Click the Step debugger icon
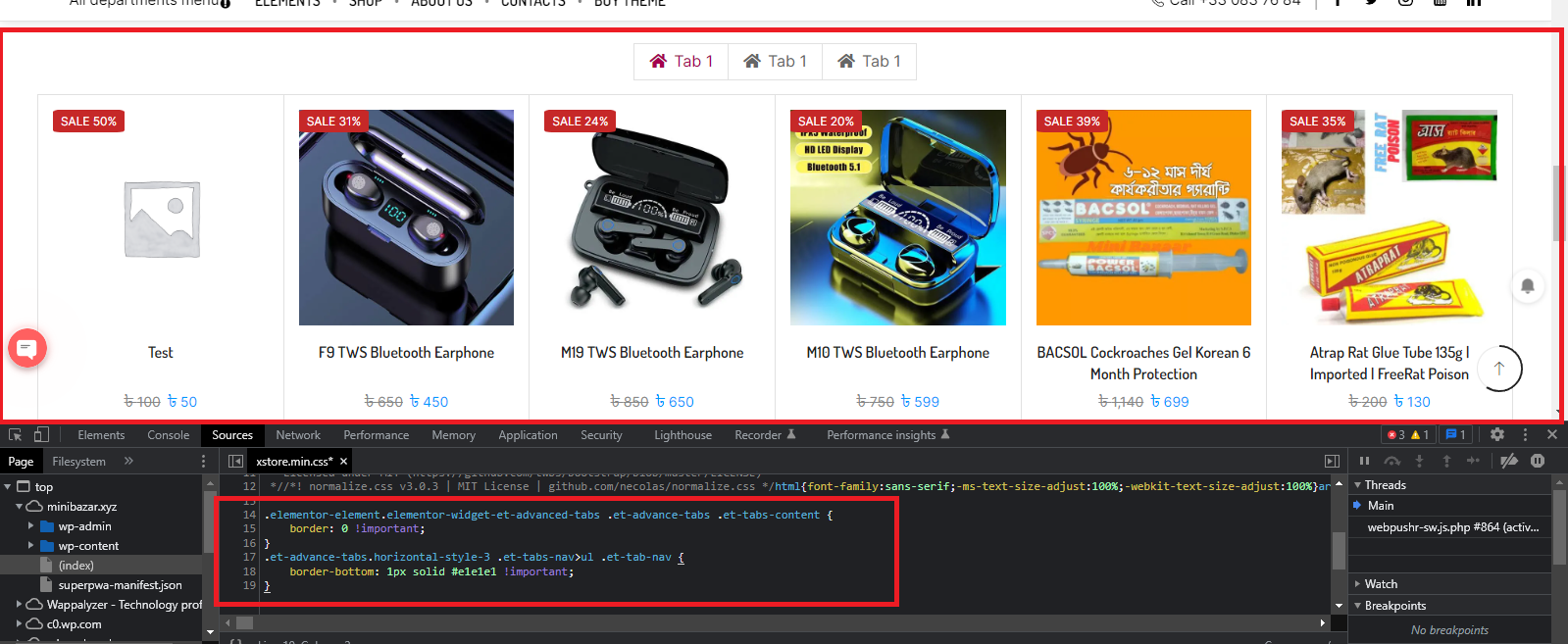The height and width of the screenshot is (644, 1568). pyautogui.click(x=1473, y=461)
